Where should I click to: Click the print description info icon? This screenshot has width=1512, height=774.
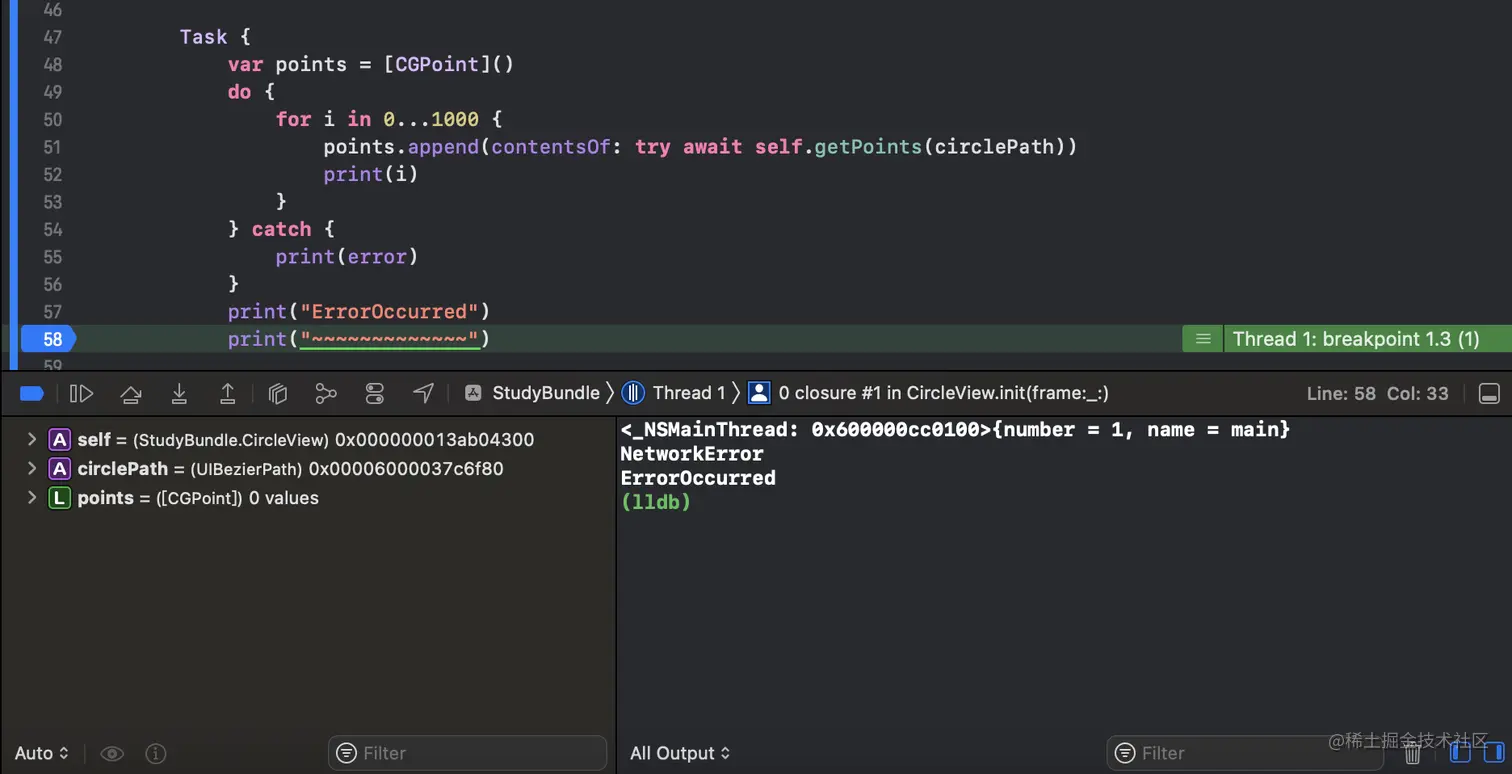pyautogui.click(x=156, y=753)
